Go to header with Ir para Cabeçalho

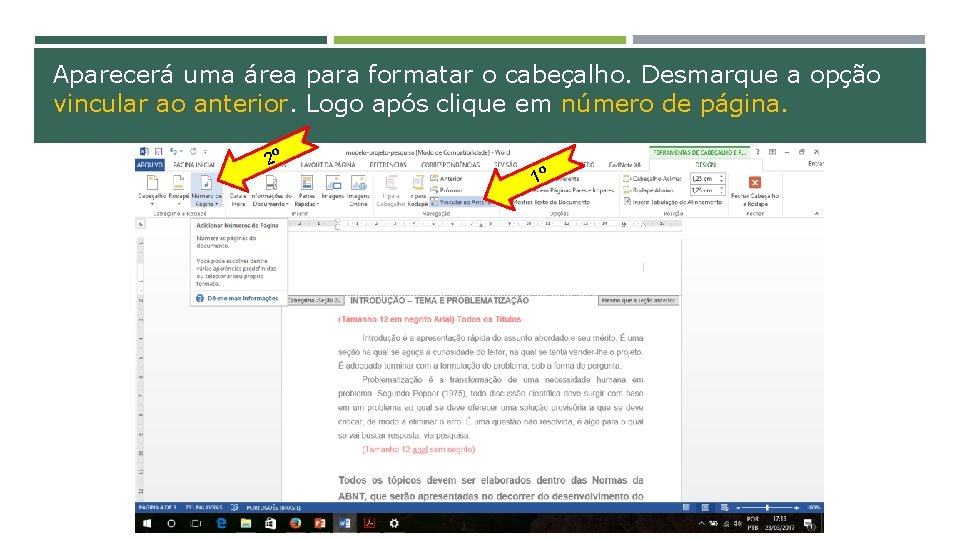(391, 190)
